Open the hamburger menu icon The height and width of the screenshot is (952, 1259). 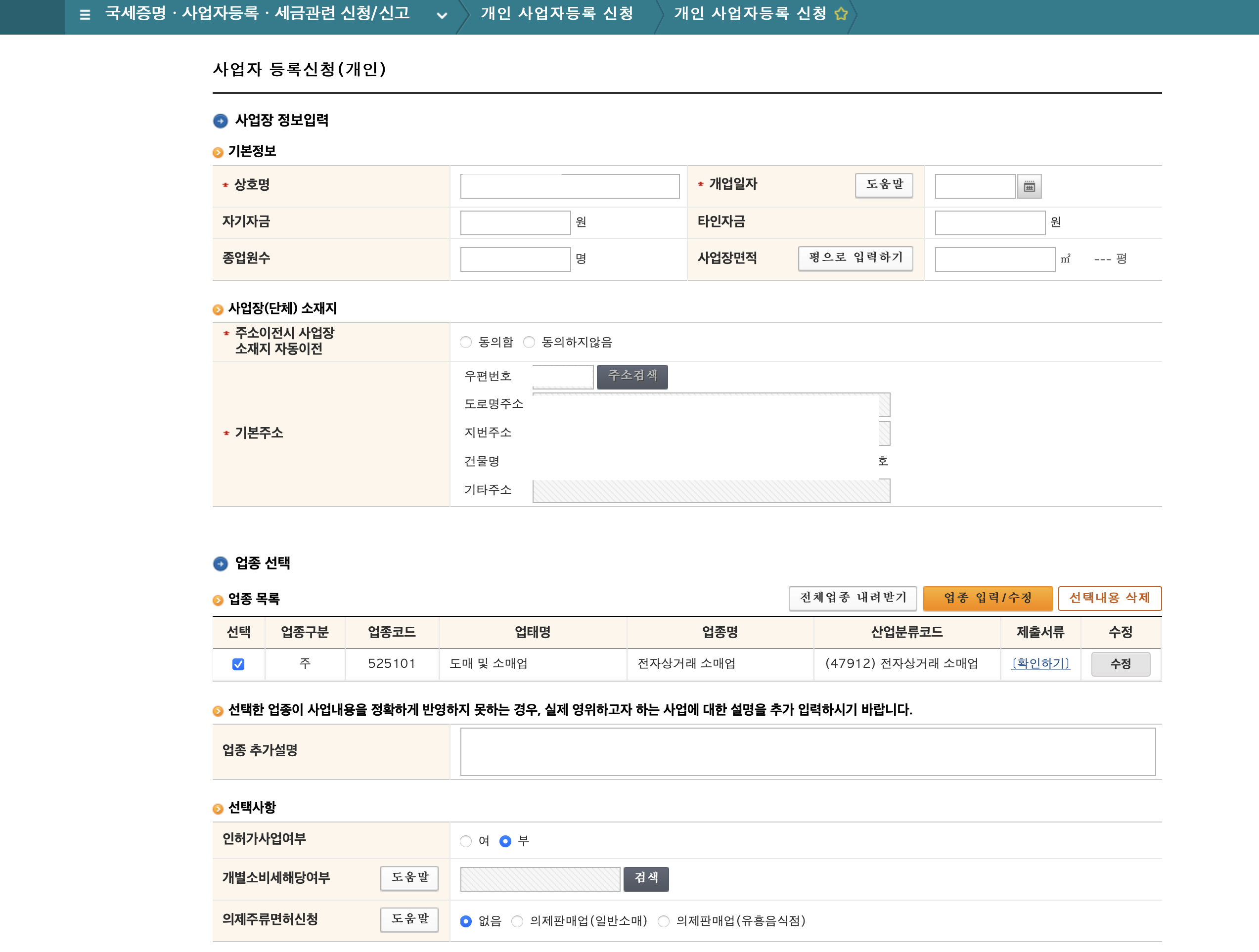(85, 15)
